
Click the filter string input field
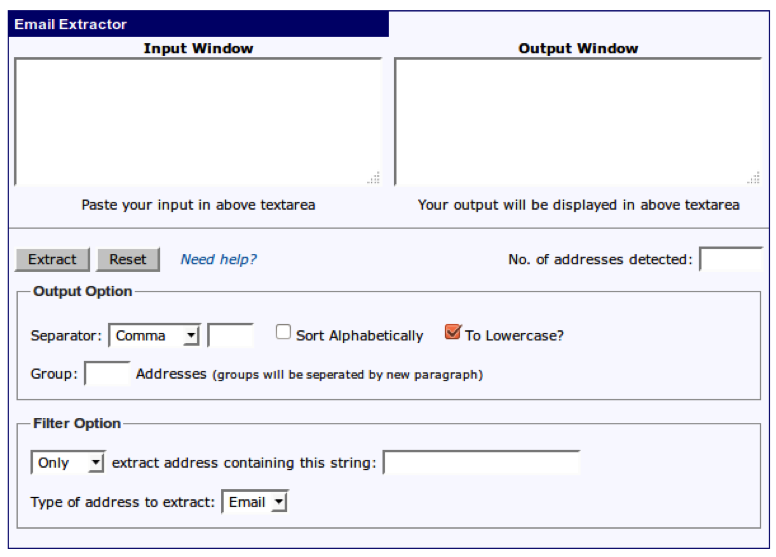click(x=482, y=462)
